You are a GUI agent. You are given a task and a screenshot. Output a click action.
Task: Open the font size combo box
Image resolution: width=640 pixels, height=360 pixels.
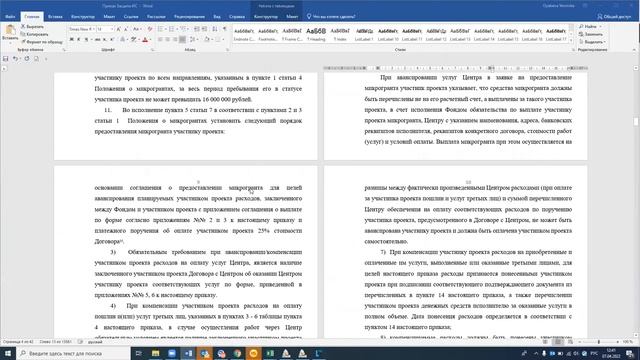pos(105,29)
